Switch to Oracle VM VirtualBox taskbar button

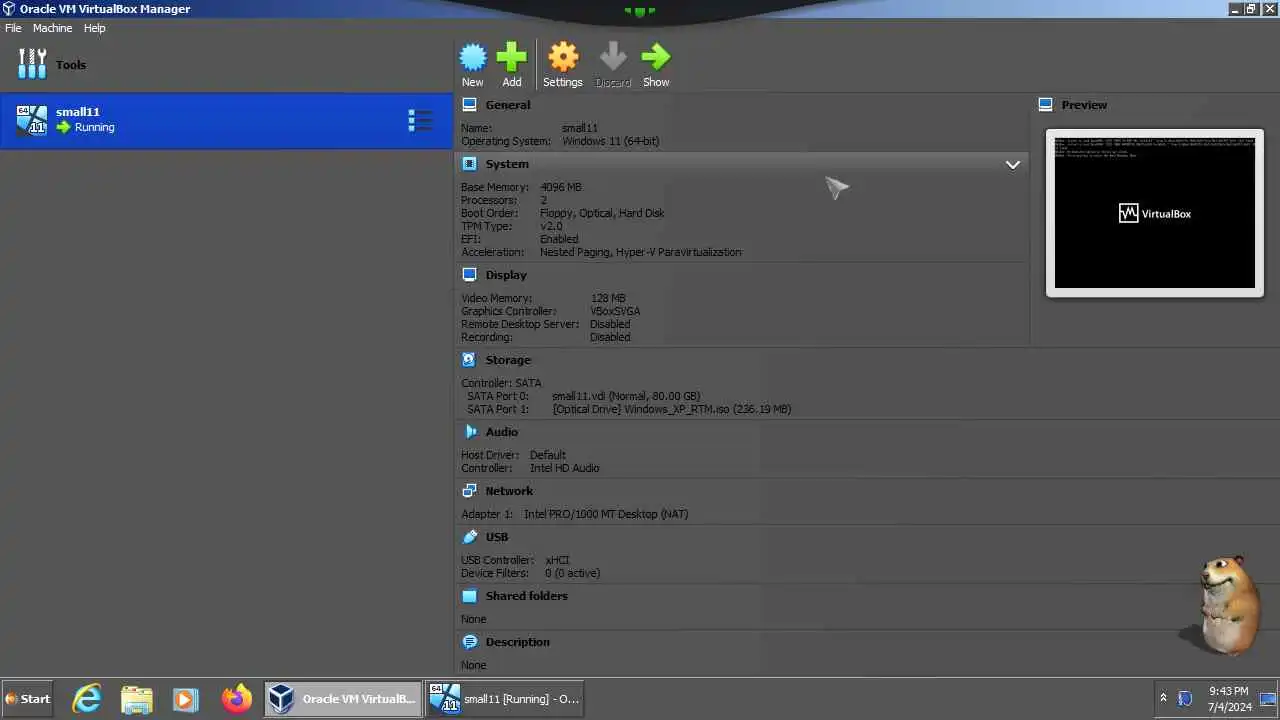click(343, 699)
